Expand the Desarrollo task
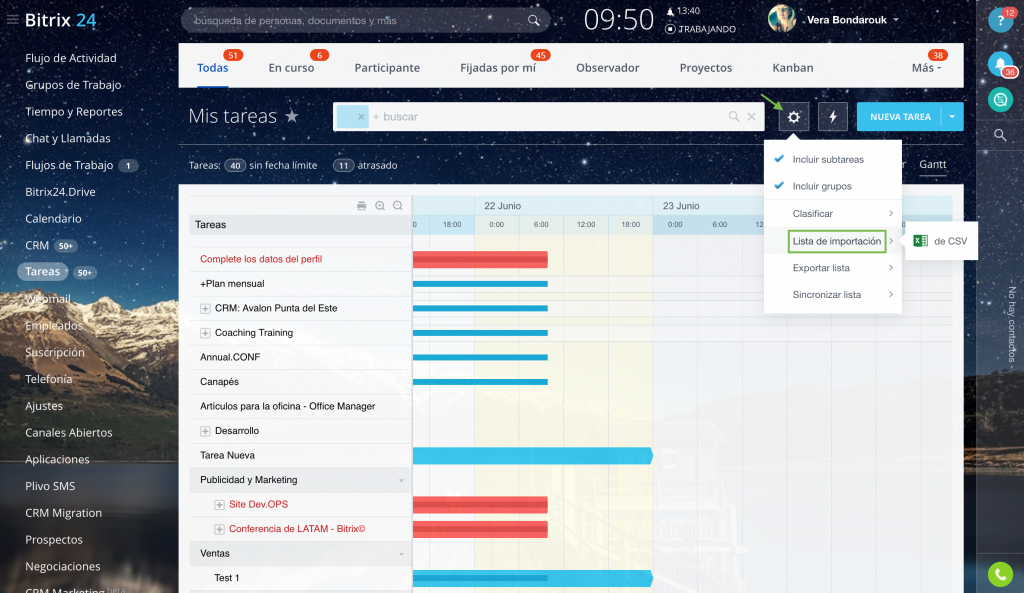The image size is (1024, 593). coord(205,431)
